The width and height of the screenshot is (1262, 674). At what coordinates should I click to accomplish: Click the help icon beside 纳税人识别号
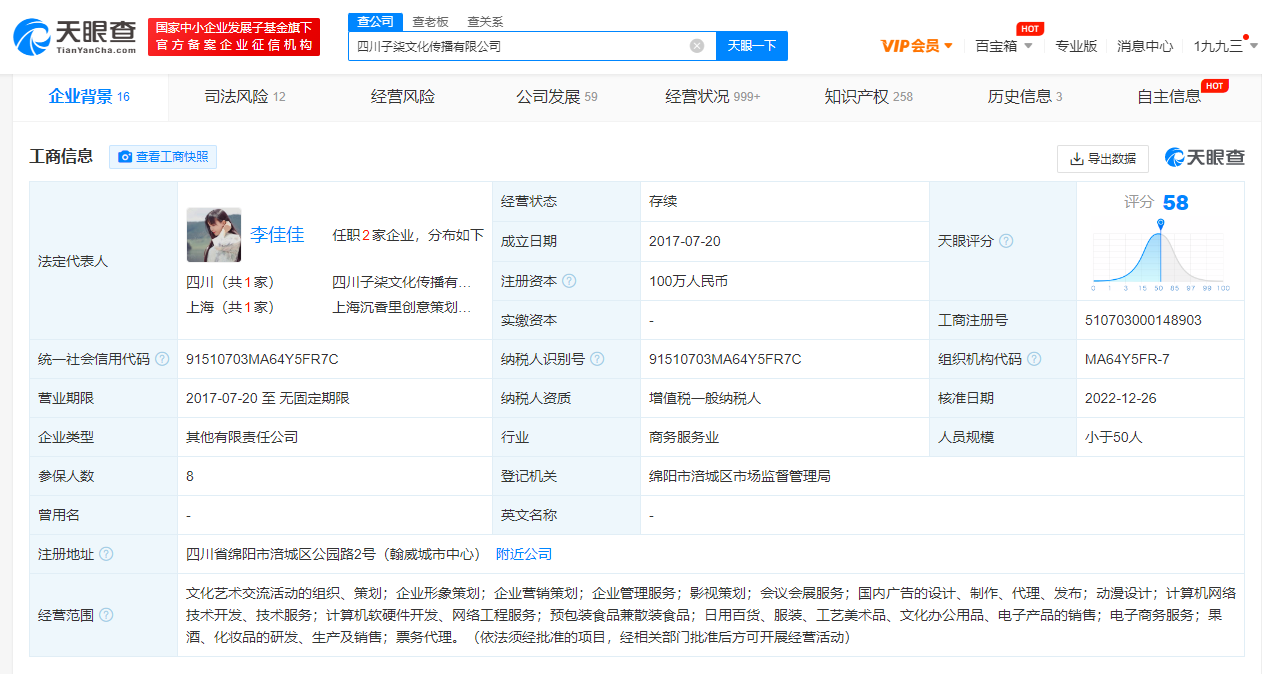point(597,359)
